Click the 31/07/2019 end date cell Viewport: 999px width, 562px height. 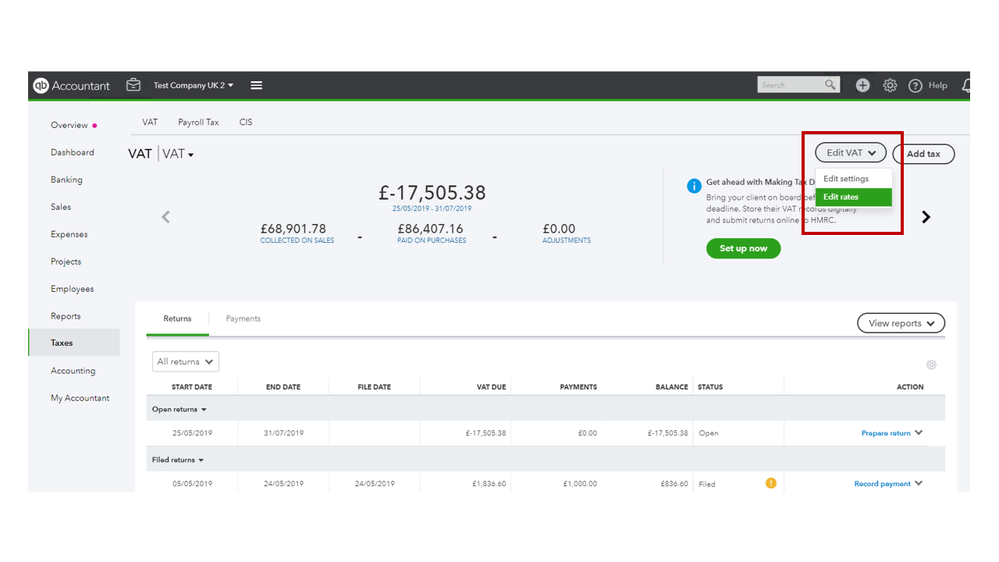pyautogui.click(x=284, y=433)
